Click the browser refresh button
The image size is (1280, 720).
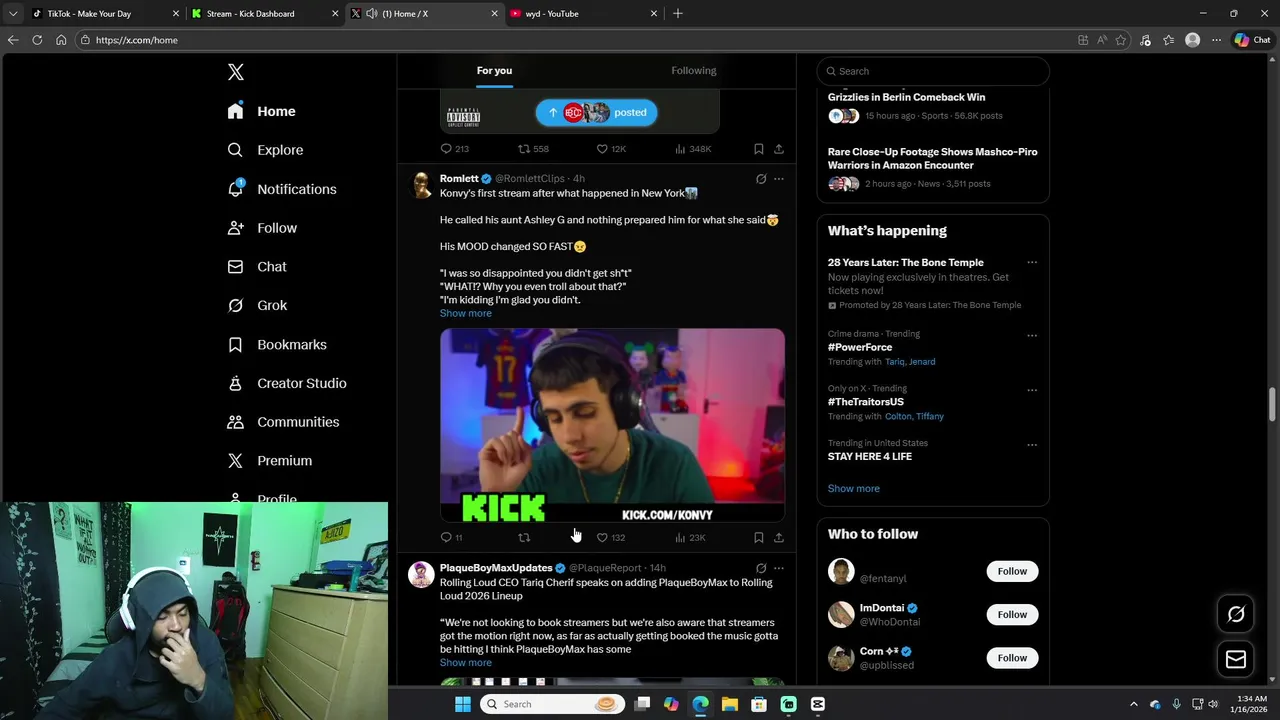(37, 40)
